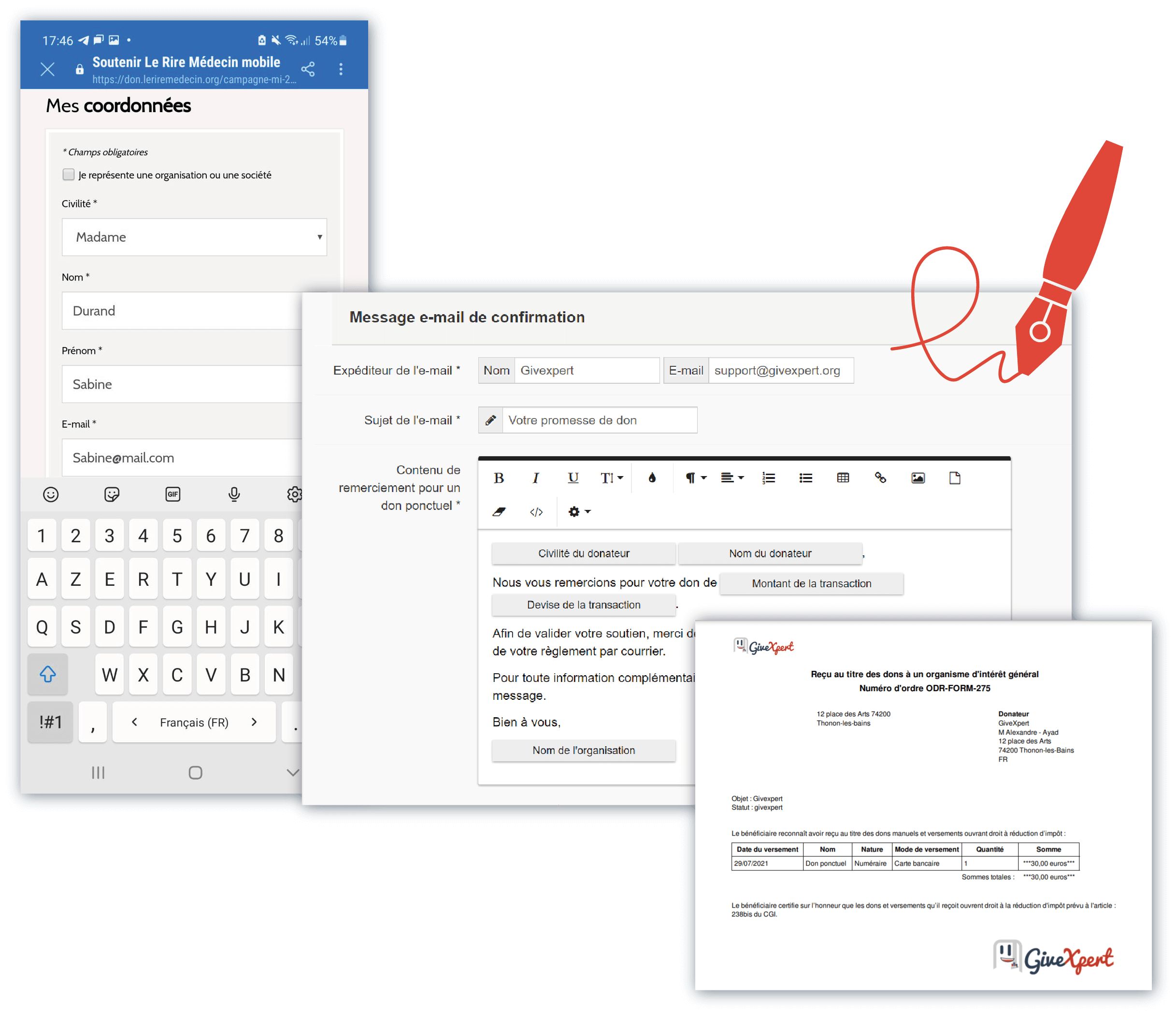Image resolution: width=1176 pixels, height=1014 pixels.
Task: Check 'Je représente une organisation ou une société'
Action: 69,174
